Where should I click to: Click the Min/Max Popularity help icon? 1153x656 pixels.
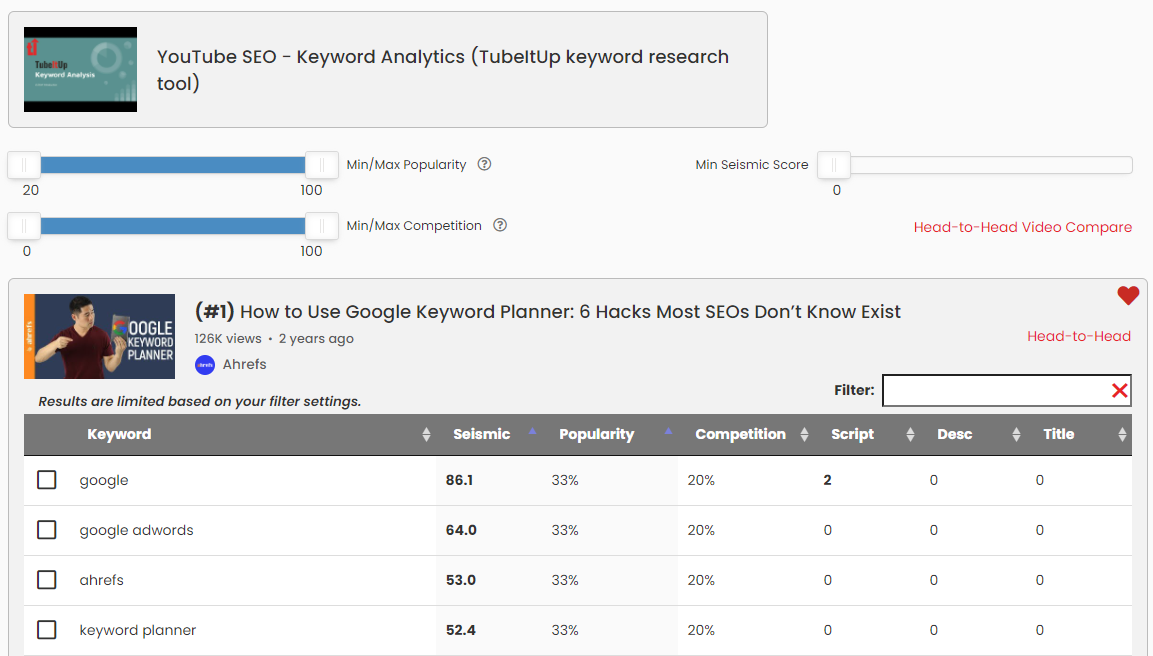[x=484, y=164]
